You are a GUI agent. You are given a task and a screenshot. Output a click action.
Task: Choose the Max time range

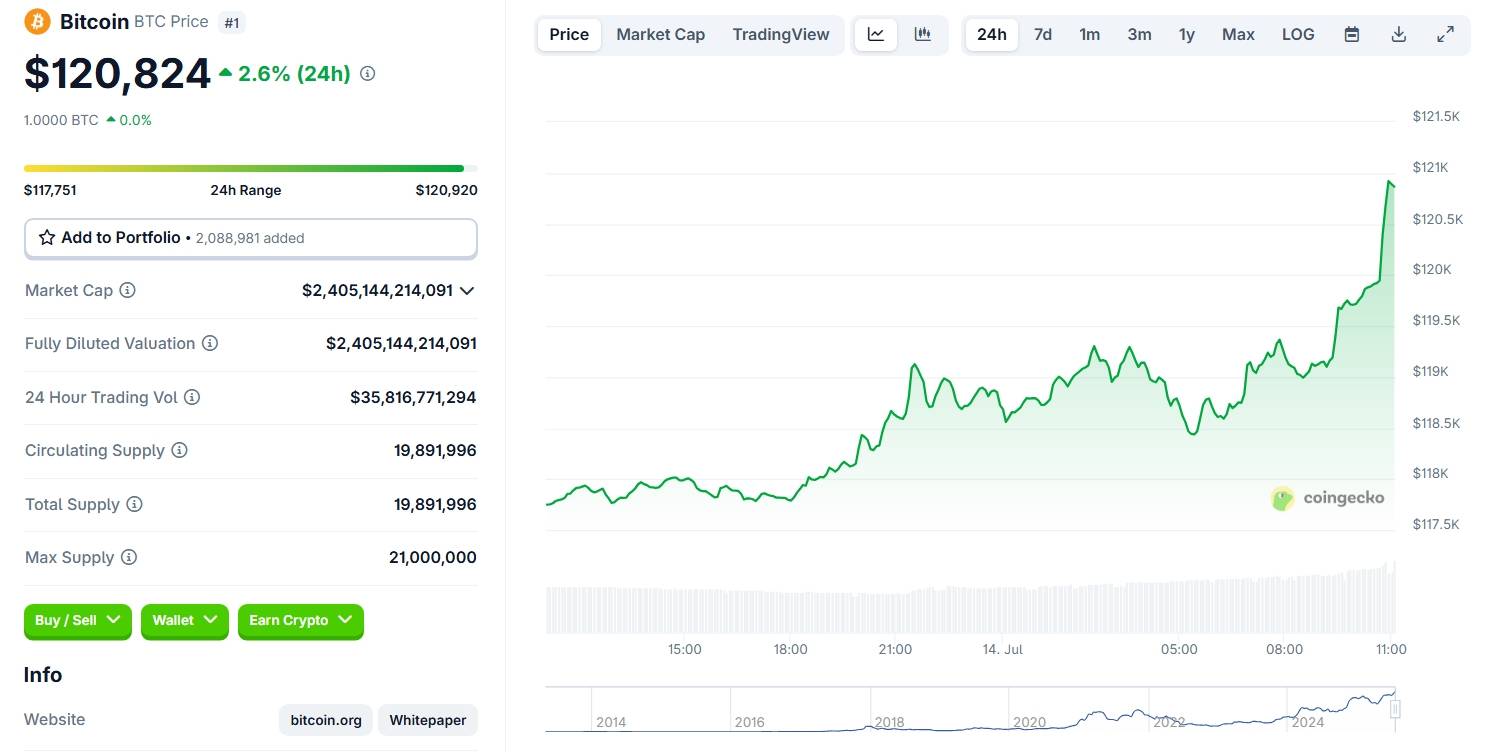pyautogui.click(x=1238, y=34)
